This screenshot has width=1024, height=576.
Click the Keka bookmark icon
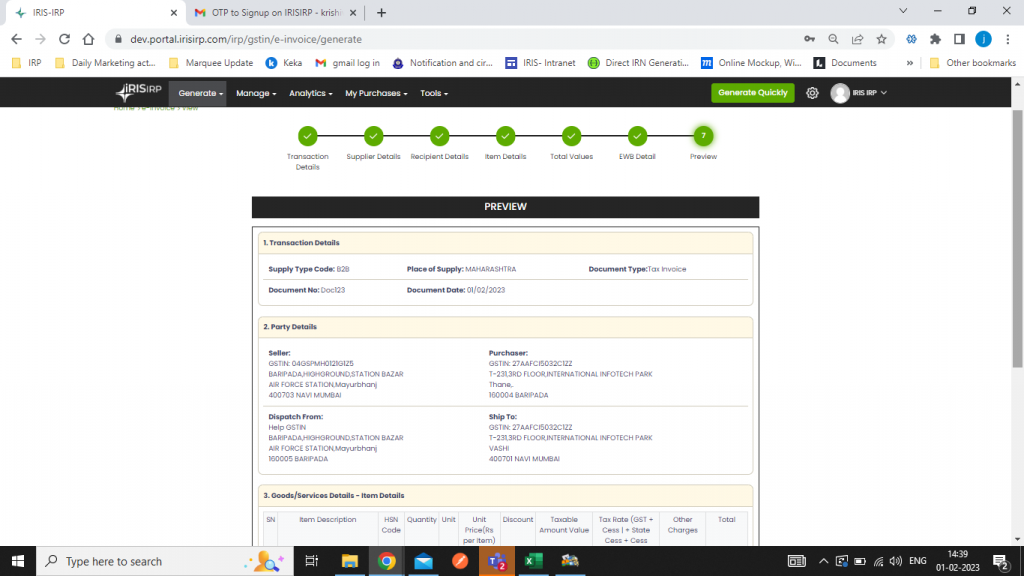(271, 62)
